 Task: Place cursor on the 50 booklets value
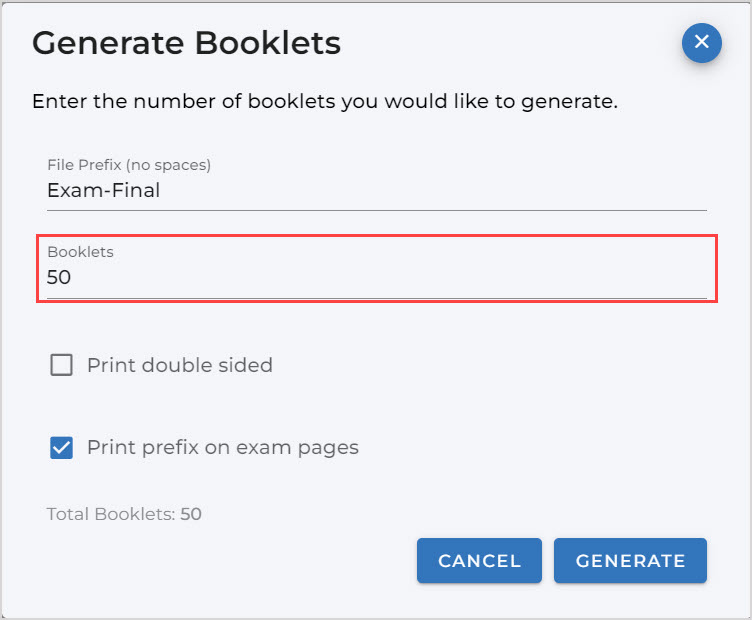(x=59, y=278)
